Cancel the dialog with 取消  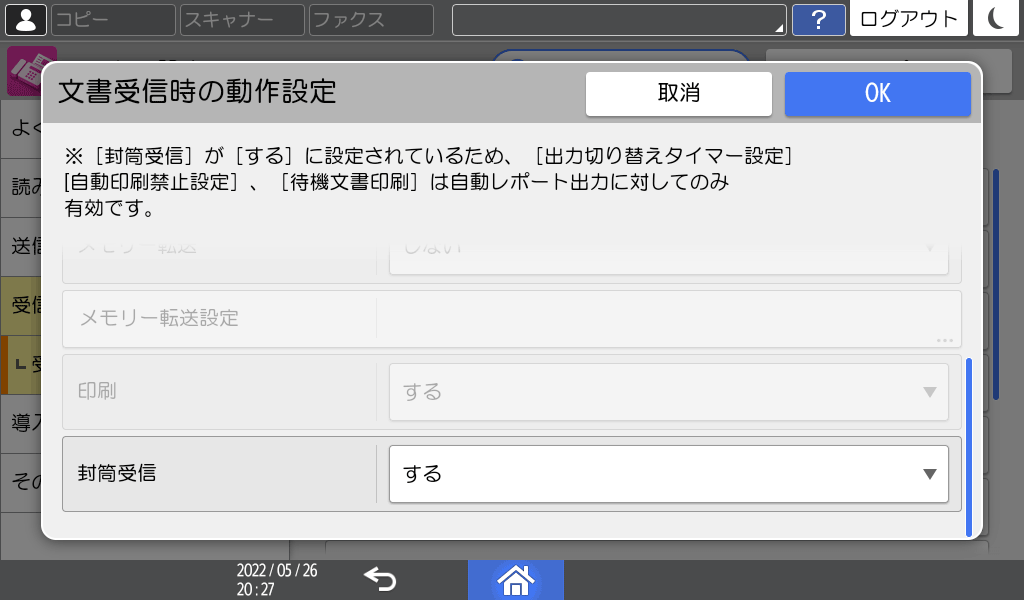coord(678,93)
